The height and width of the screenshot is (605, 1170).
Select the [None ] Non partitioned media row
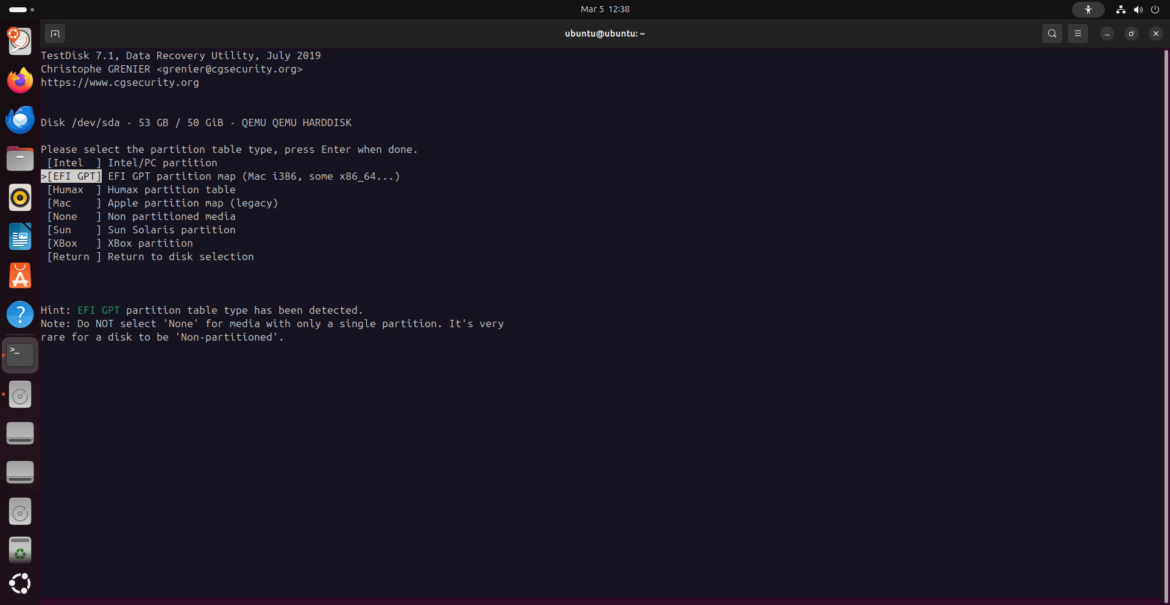point(141,216)
